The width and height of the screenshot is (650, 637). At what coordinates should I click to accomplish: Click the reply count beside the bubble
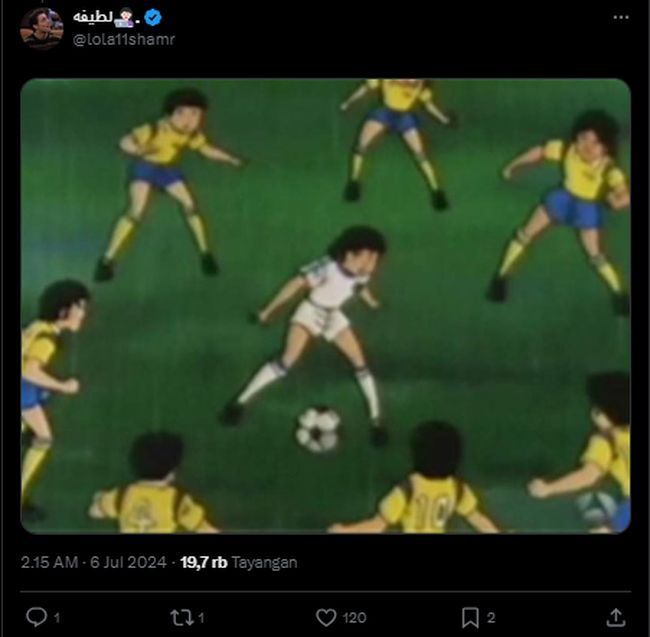pos(57,618)
